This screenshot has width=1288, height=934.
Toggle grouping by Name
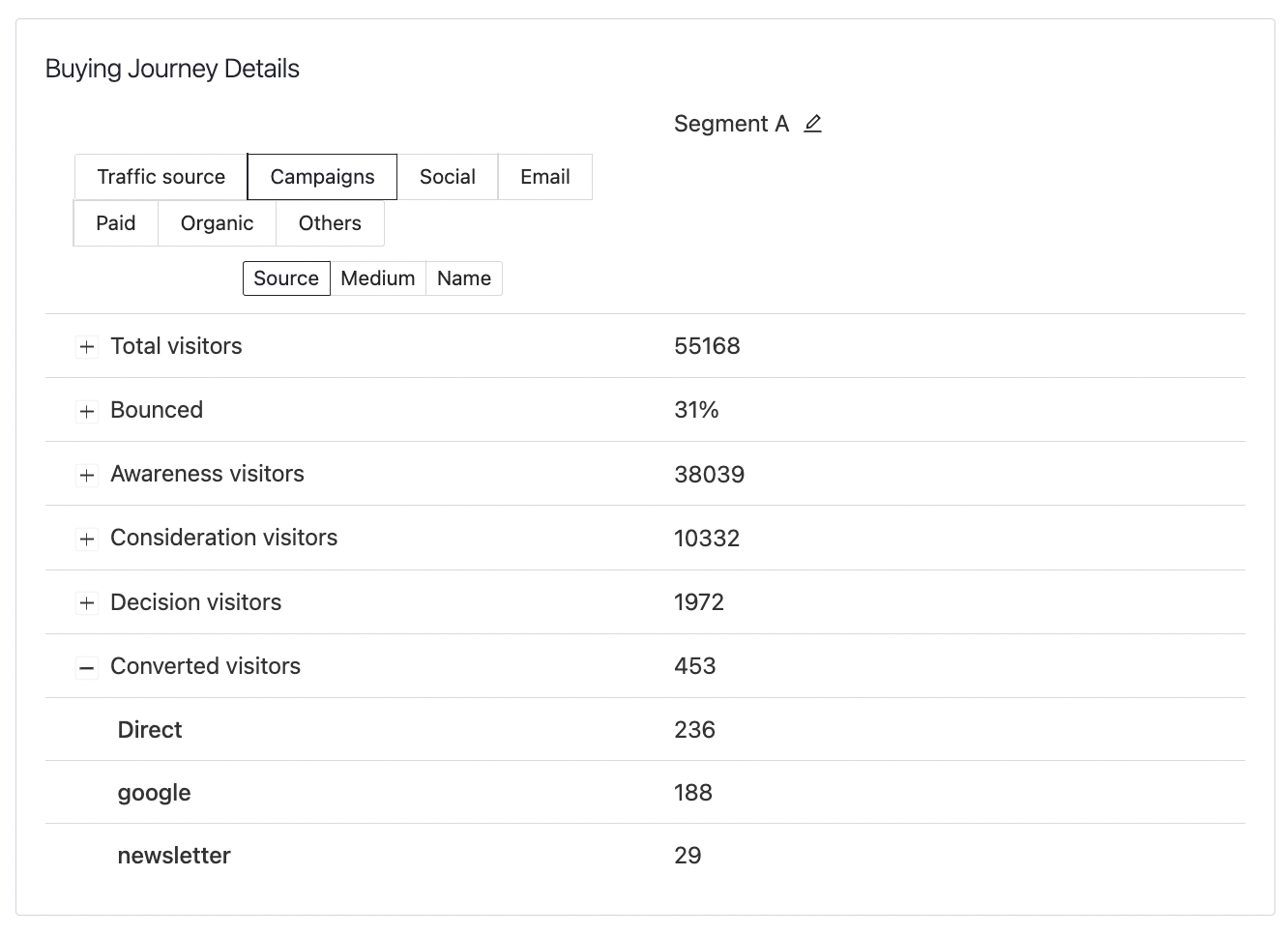tap(463, 278)
